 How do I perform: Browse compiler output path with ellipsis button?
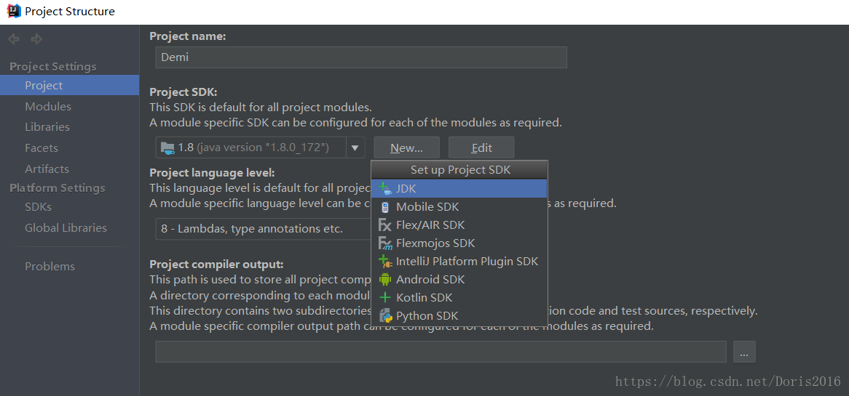[744, 352]
